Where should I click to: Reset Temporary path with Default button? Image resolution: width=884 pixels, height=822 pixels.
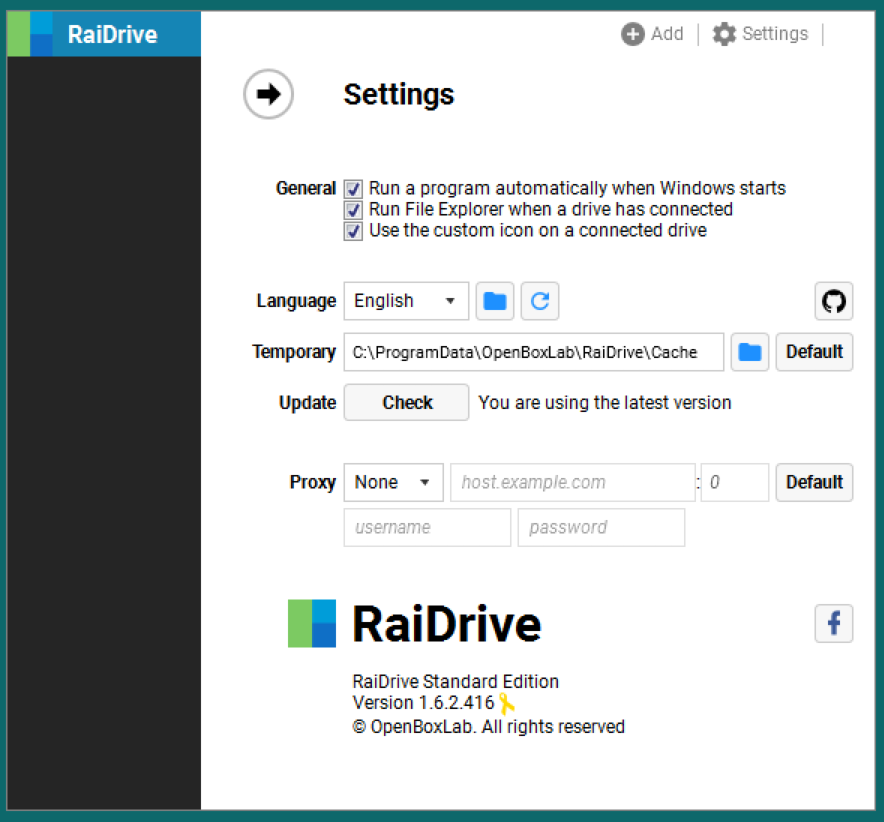click(814, 352)
